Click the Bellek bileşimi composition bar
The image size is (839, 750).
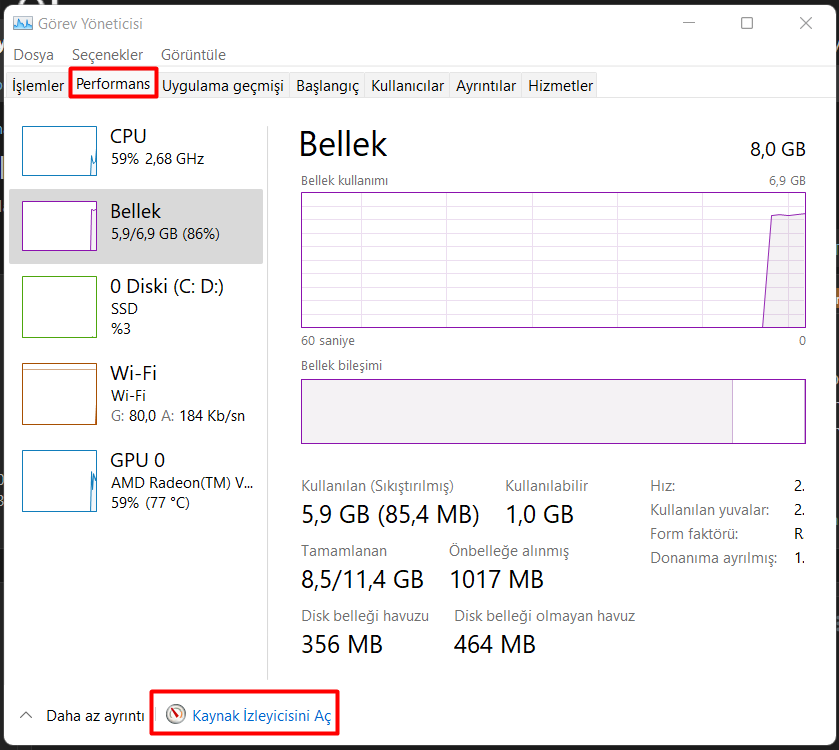click(553, 411)
